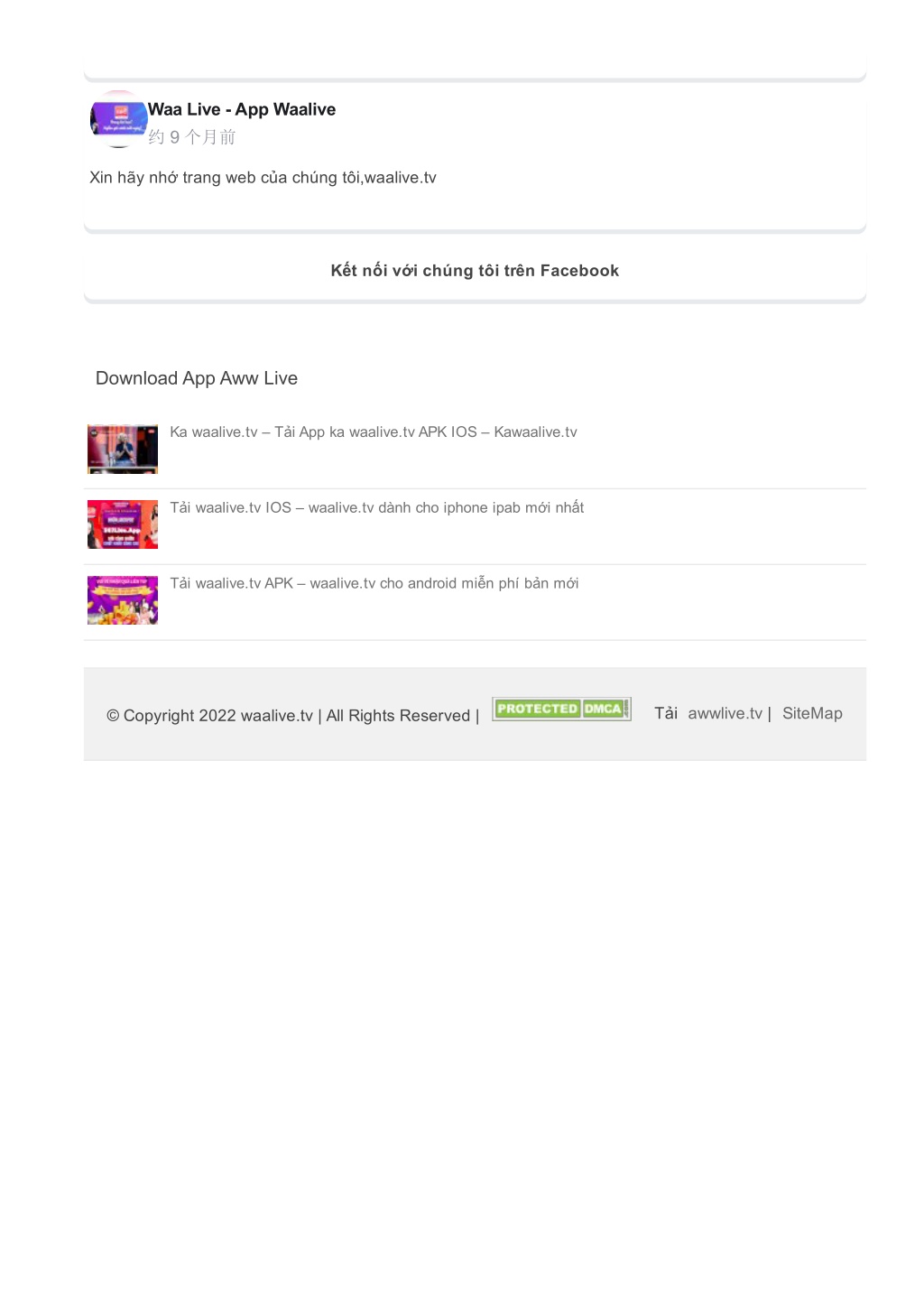Click the word Tải before awwlive.tv

(666, 713)
